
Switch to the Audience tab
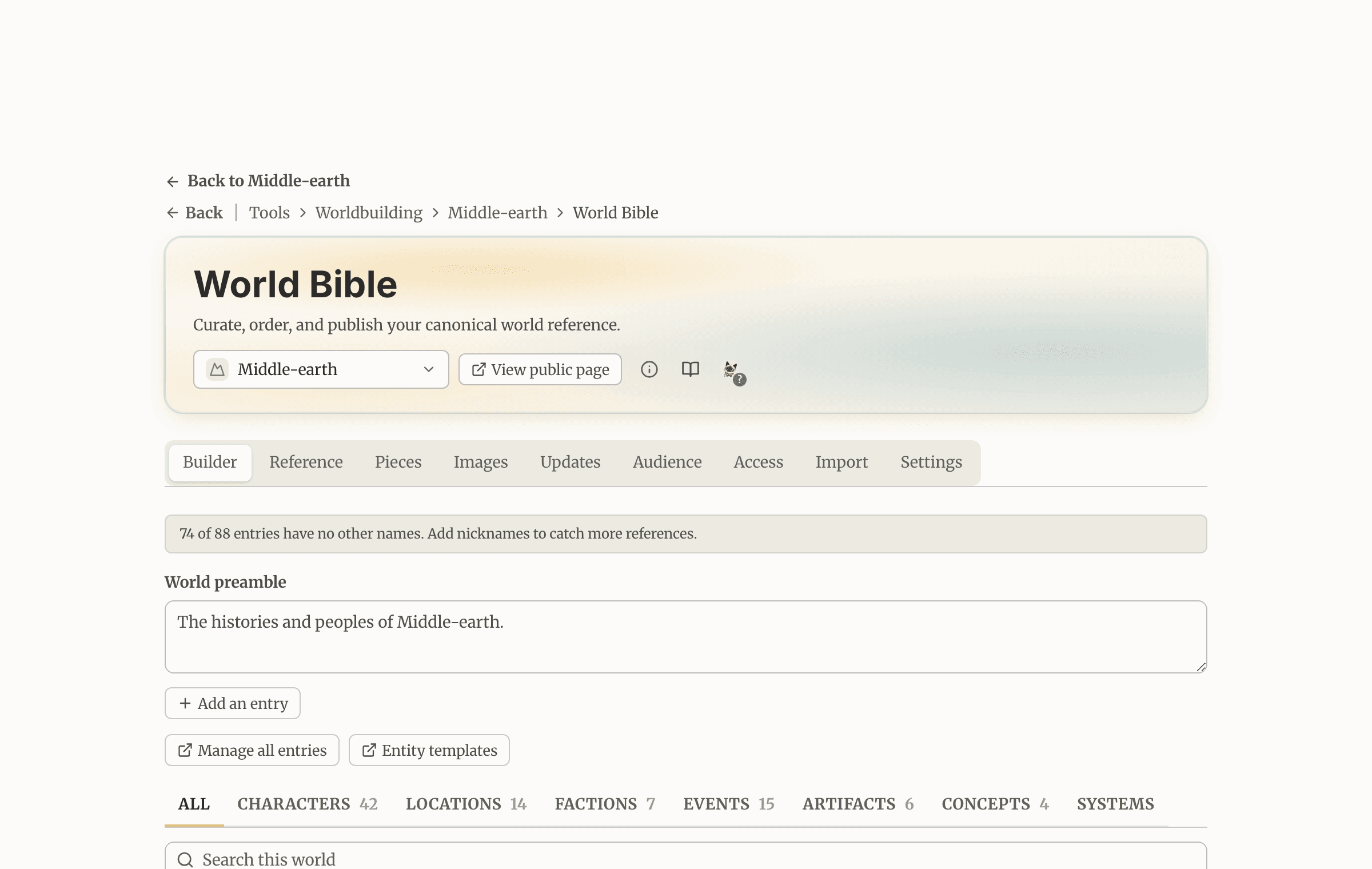[x=667, y=463]
